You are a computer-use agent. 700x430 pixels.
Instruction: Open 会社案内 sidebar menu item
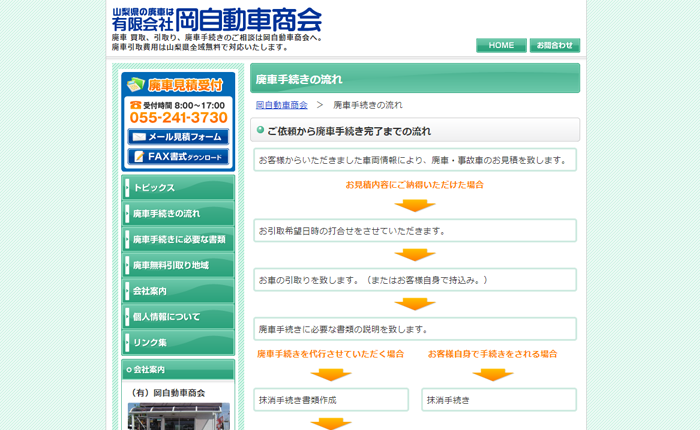pos(178,291)
